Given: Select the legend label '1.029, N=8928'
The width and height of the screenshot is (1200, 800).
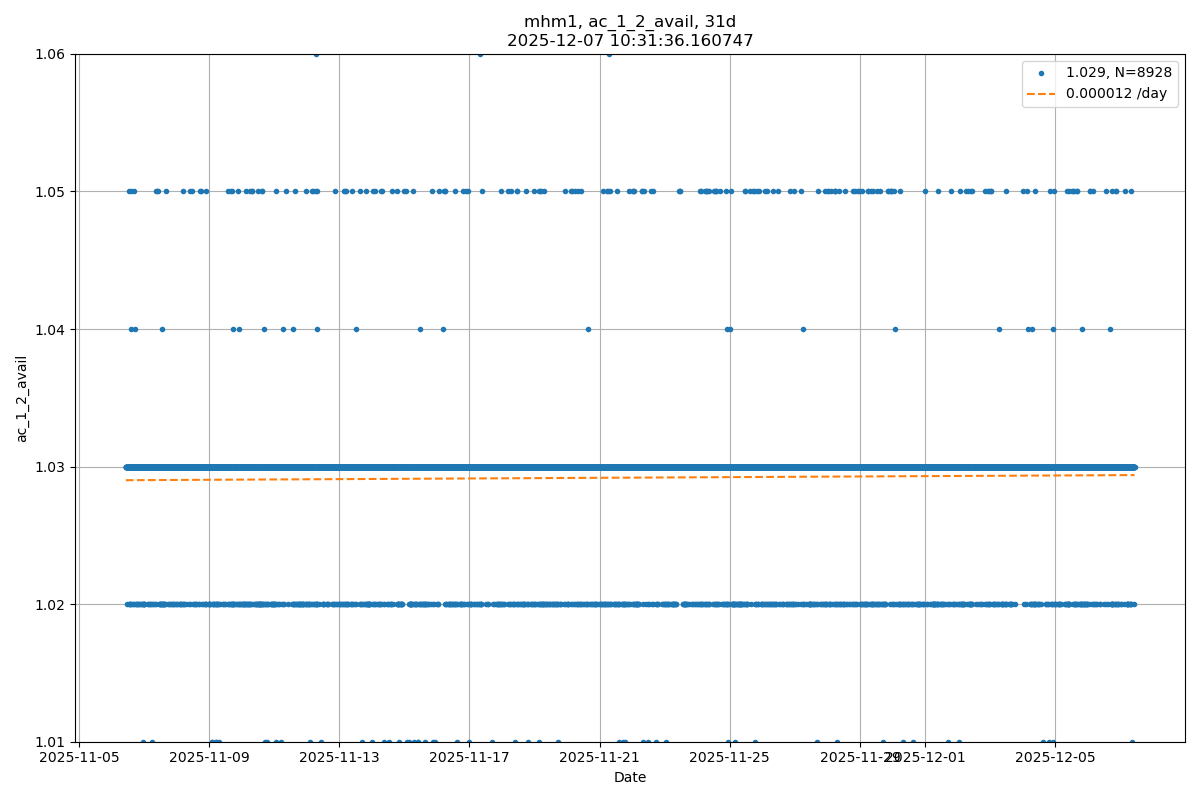Looking at the screenshot, I should pos(1118,73).
